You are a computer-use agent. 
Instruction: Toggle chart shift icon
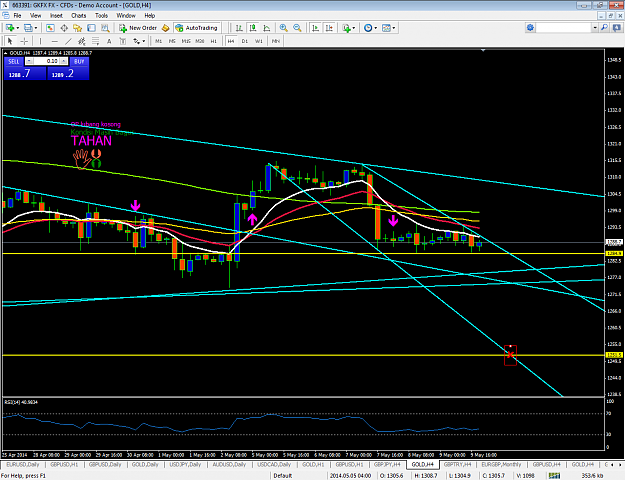[329, 28]
